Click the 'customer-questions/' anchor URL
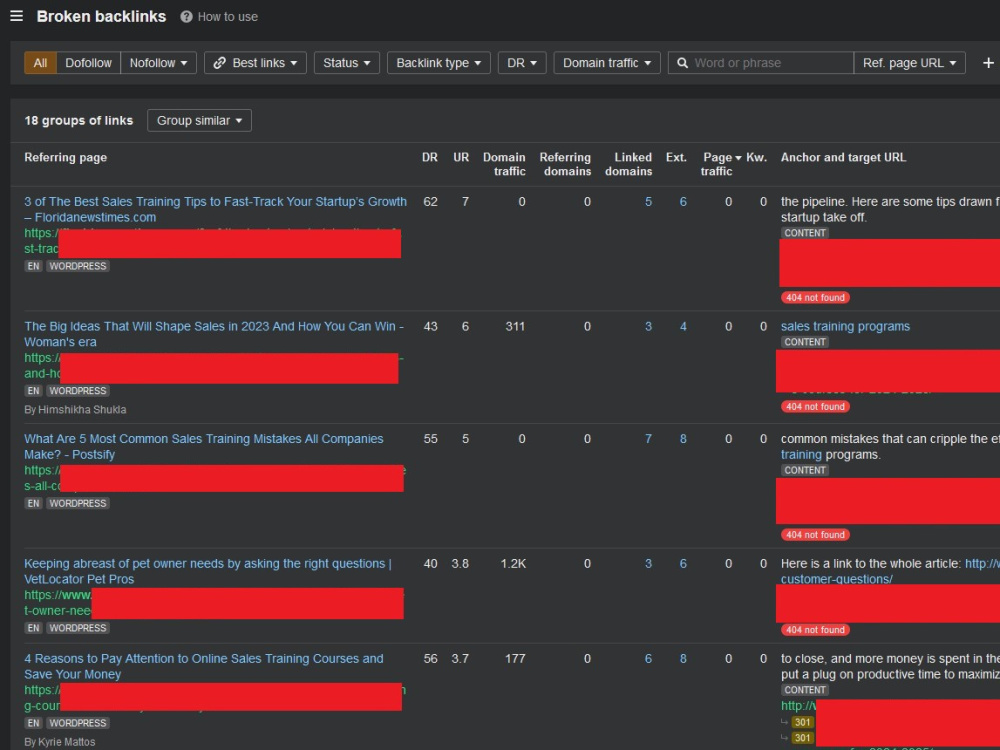 click(x=836, y=579)
